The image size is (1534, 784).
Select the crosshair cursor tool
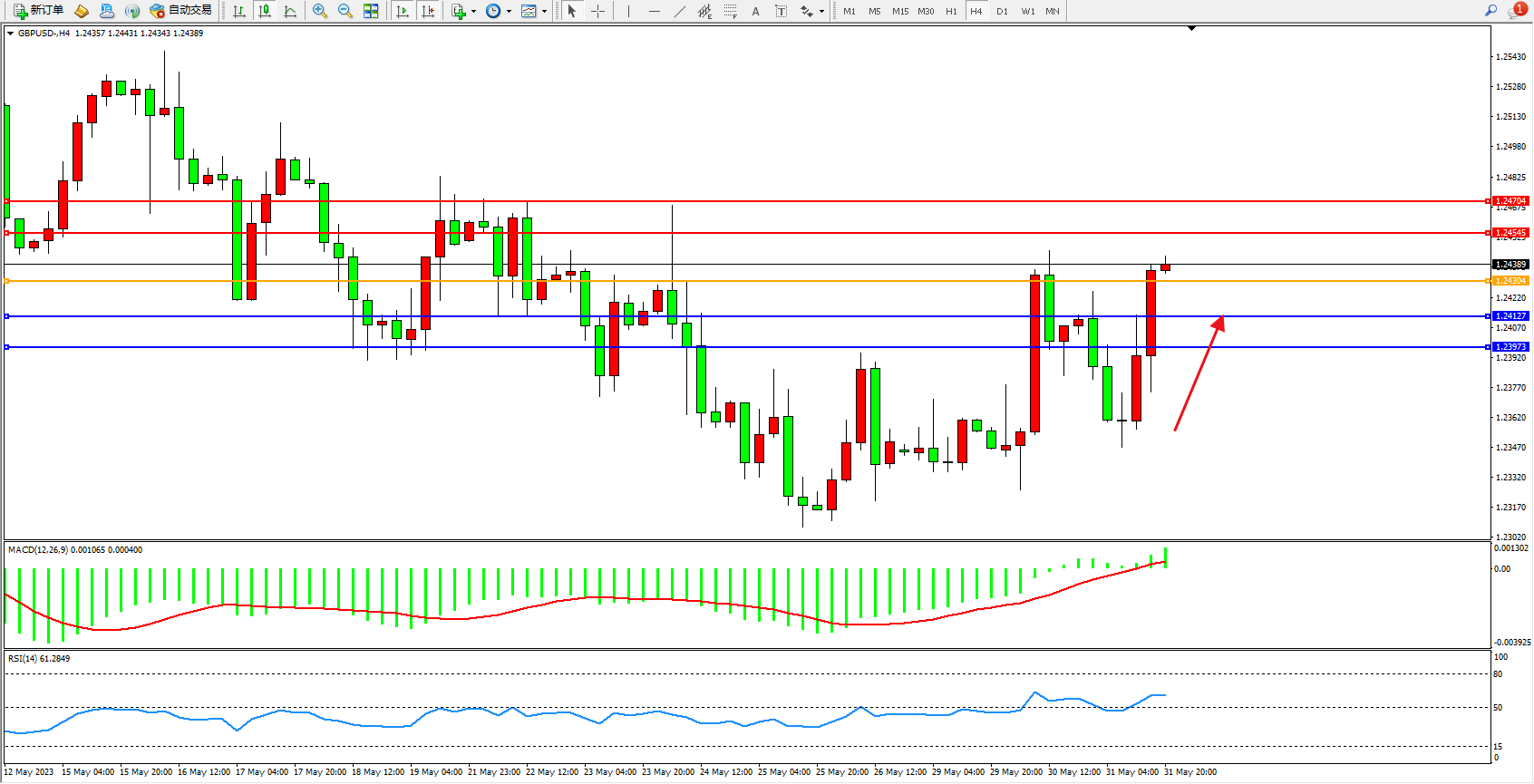pos(598,11)
